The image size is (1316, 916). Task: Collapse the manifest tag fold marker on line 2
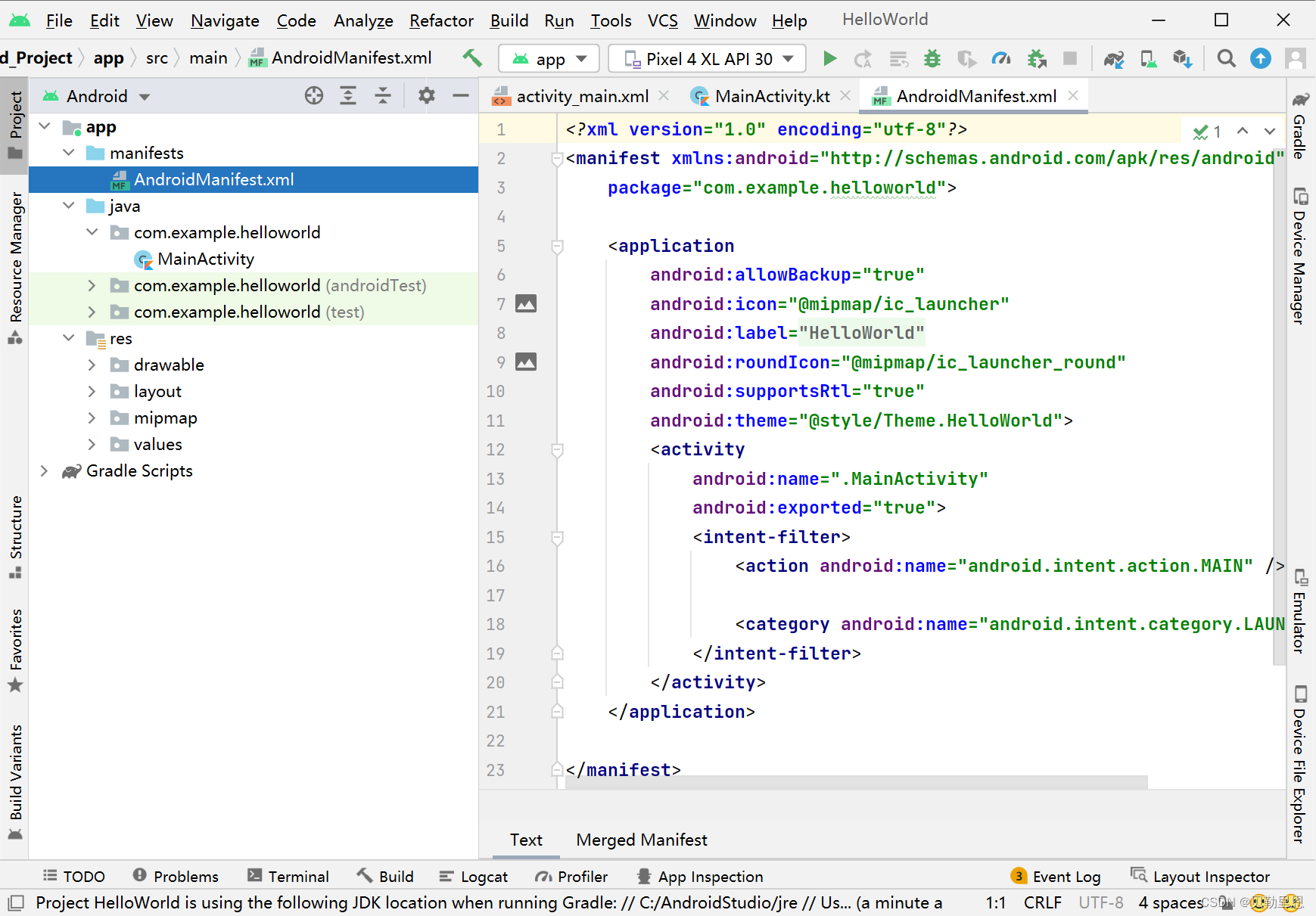coord(557,158)
